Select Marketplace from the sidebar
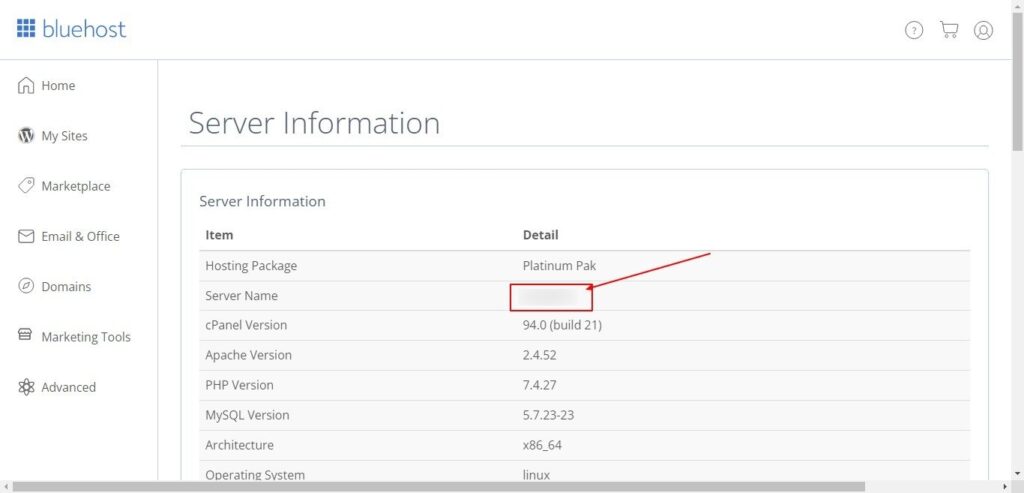 click(76, 186)
